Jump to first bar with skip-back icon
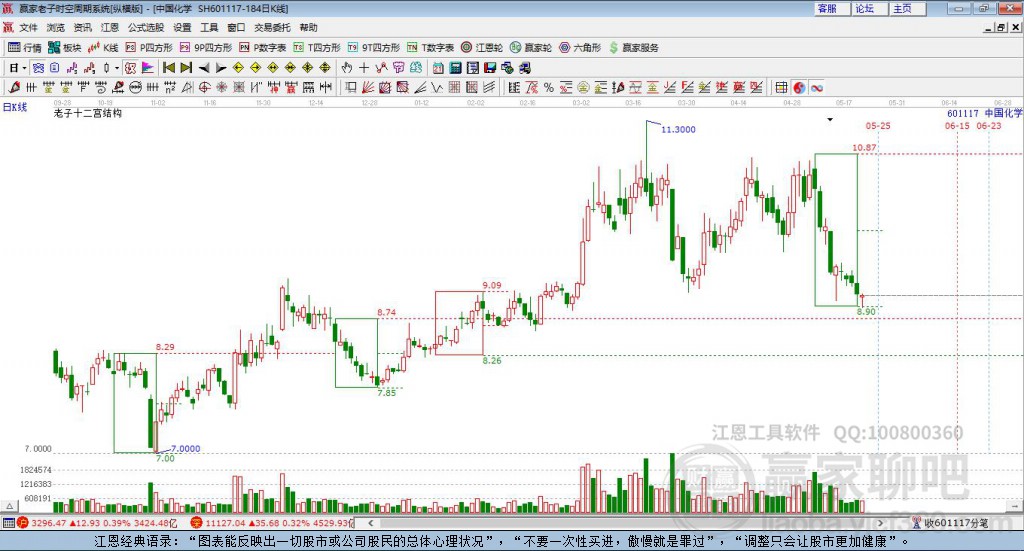Viewport: 1024px width, 551px height. pos(168,68)
